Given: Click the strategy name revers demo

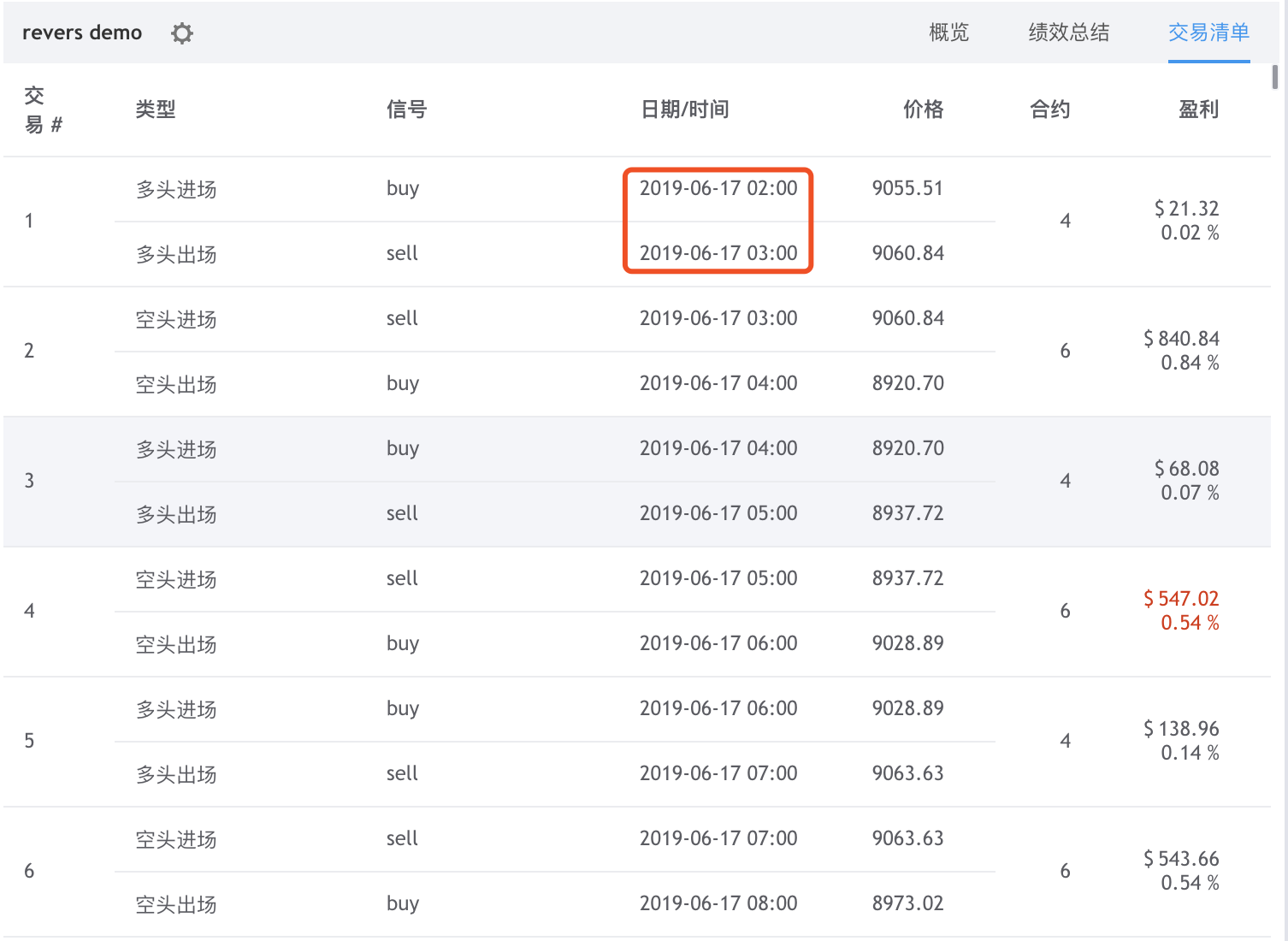Looking at the screenshot, I should click(x=82, y=33).
